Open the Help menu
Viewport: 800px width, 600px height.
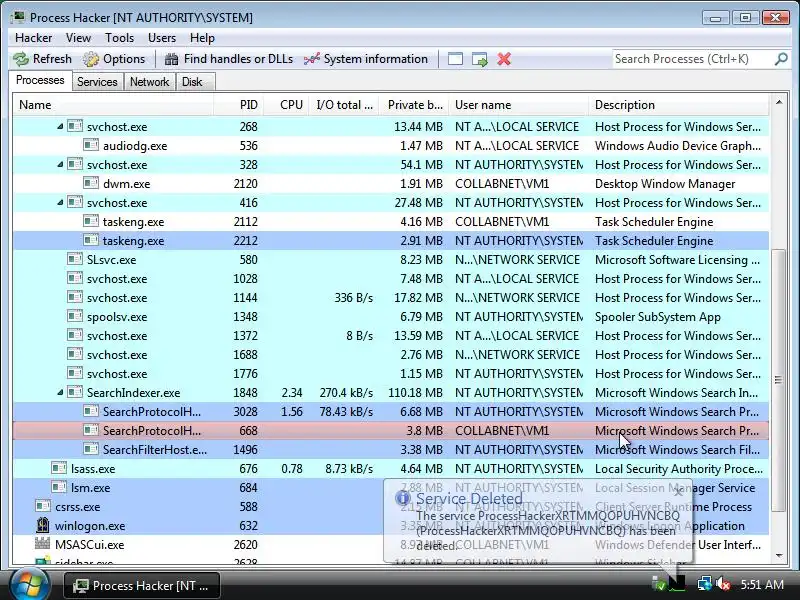tap(202, 38)
